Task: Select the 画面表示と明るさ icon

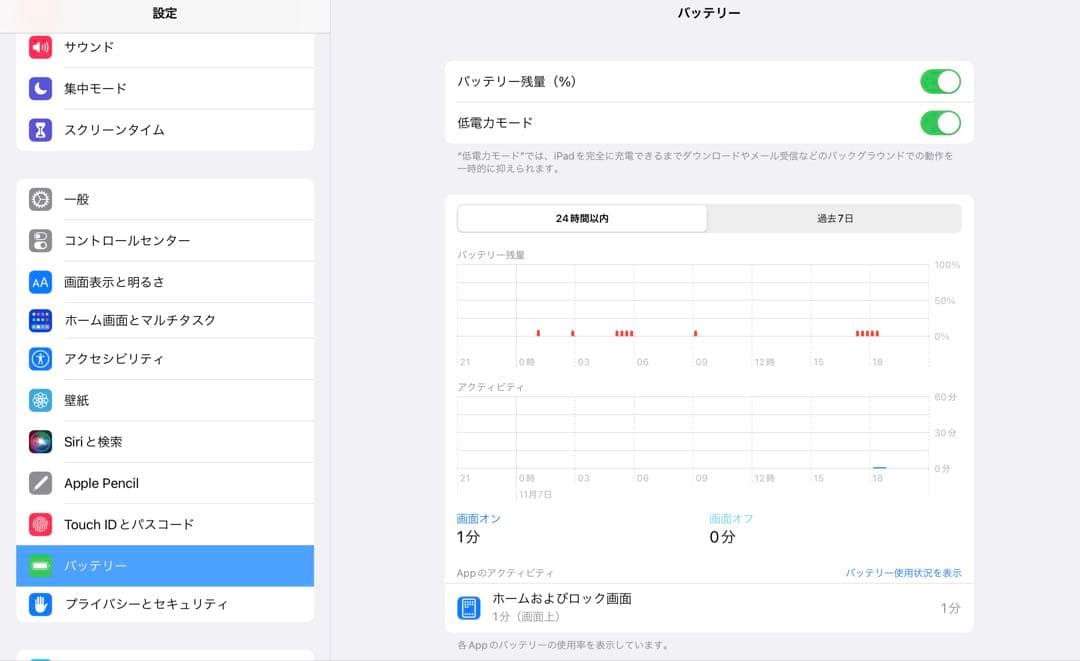Action: (x=40, y=281)
